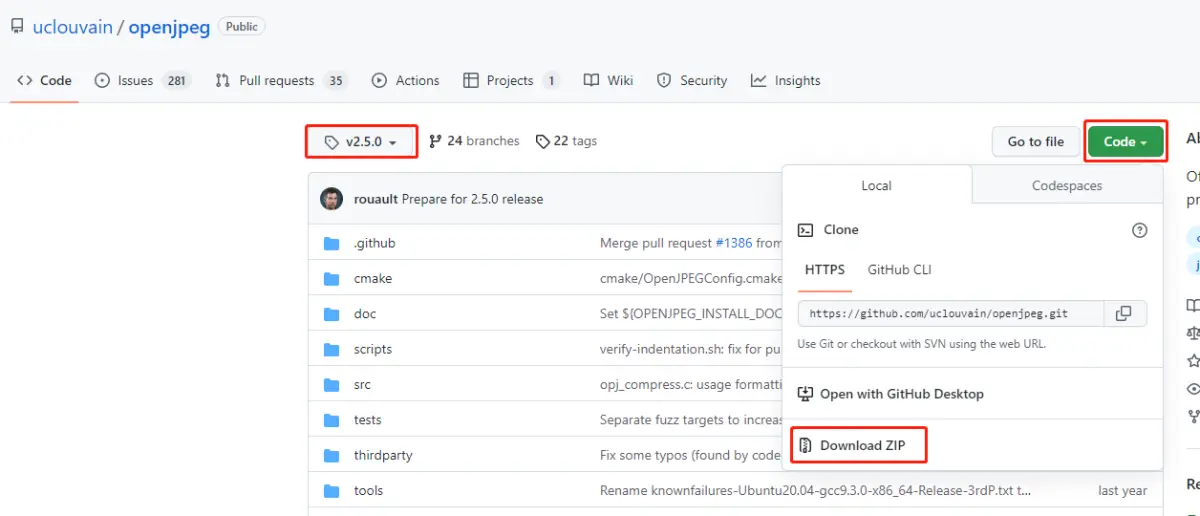
Task: Click the Issues count badge 281
Action: click(x=177, y=81)
